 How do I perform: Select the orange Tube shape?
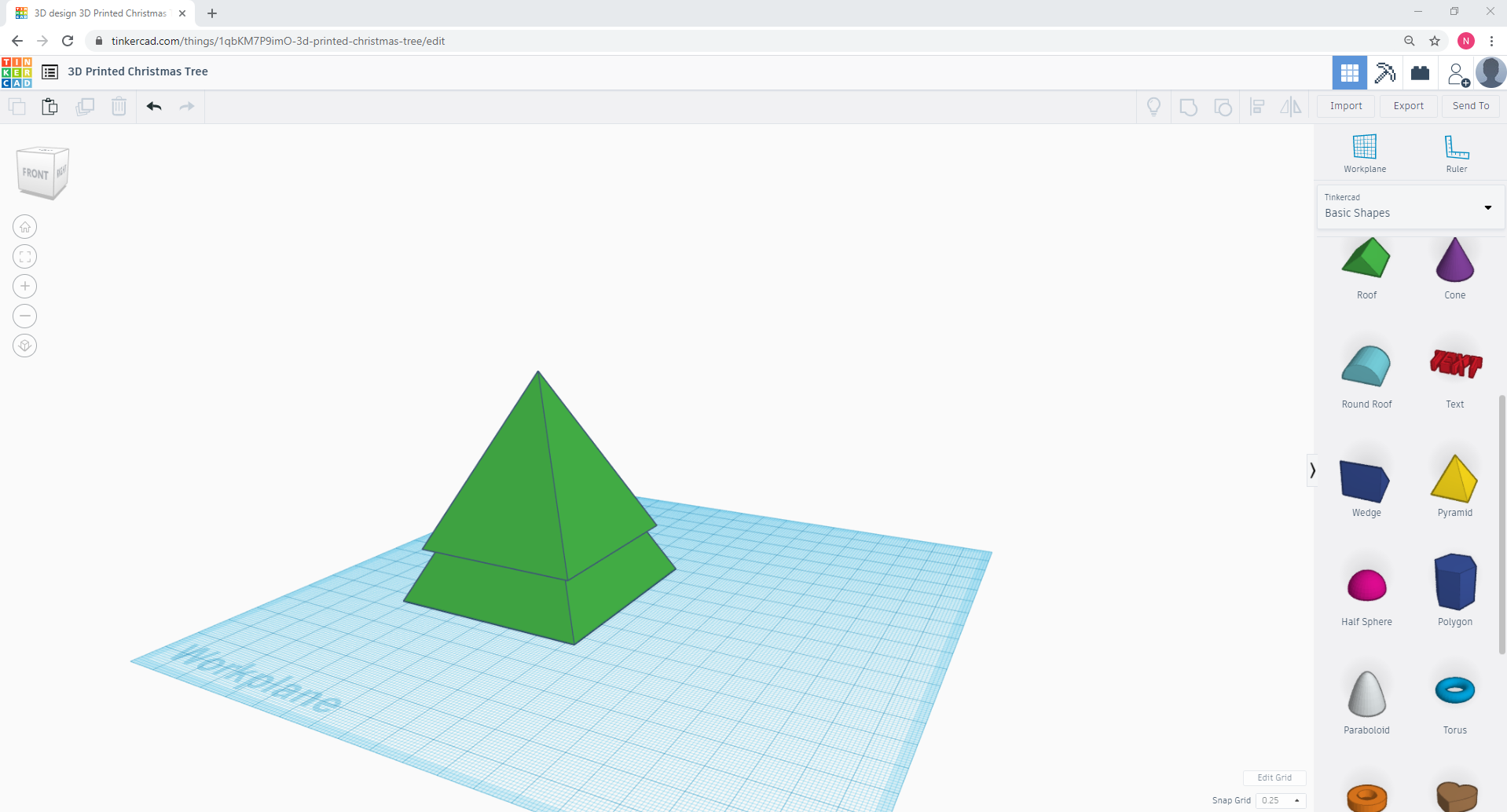(1366, 797)
